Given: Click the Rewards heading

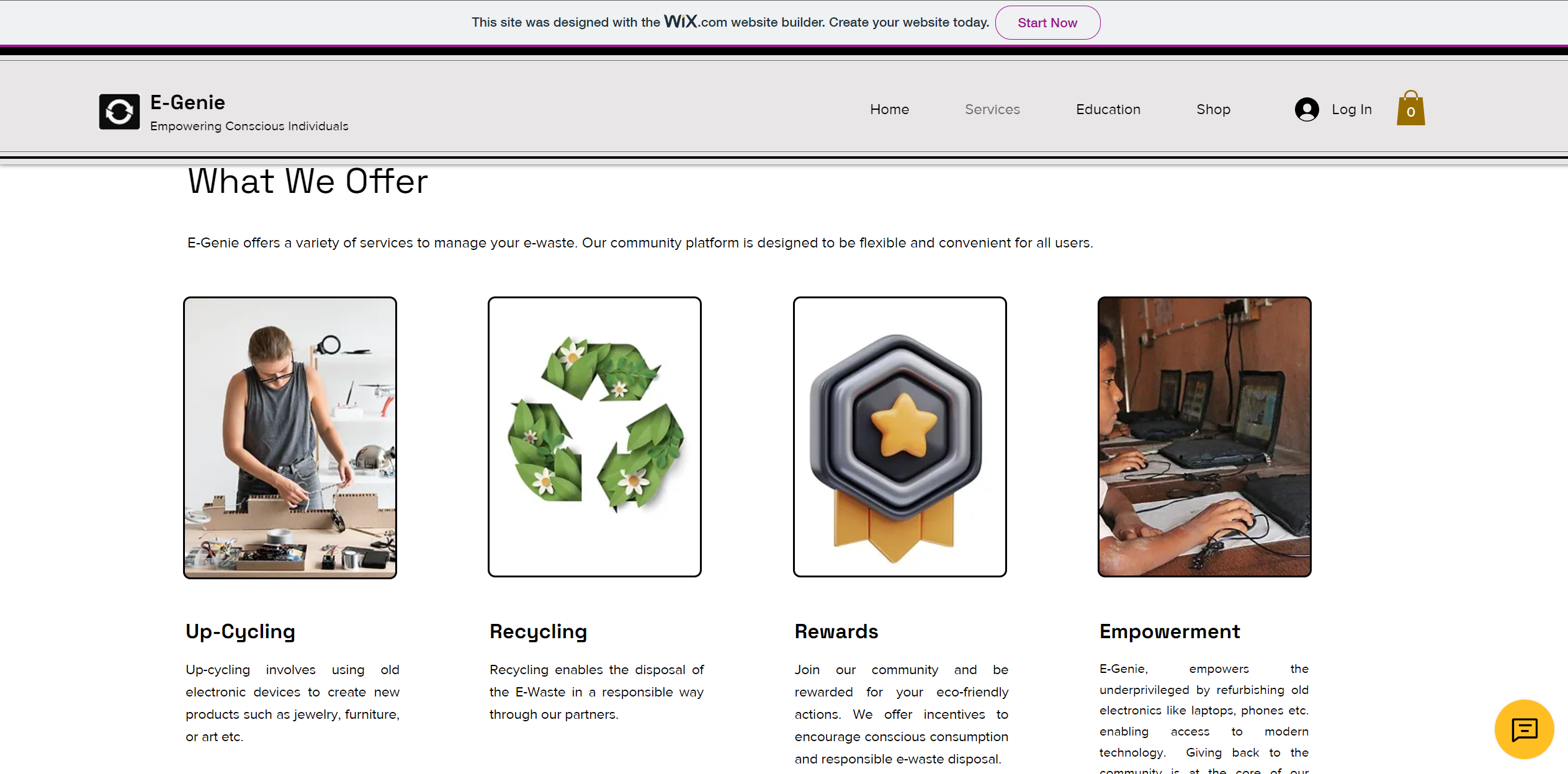Looking at the screenshot, I should pos(836,631).
